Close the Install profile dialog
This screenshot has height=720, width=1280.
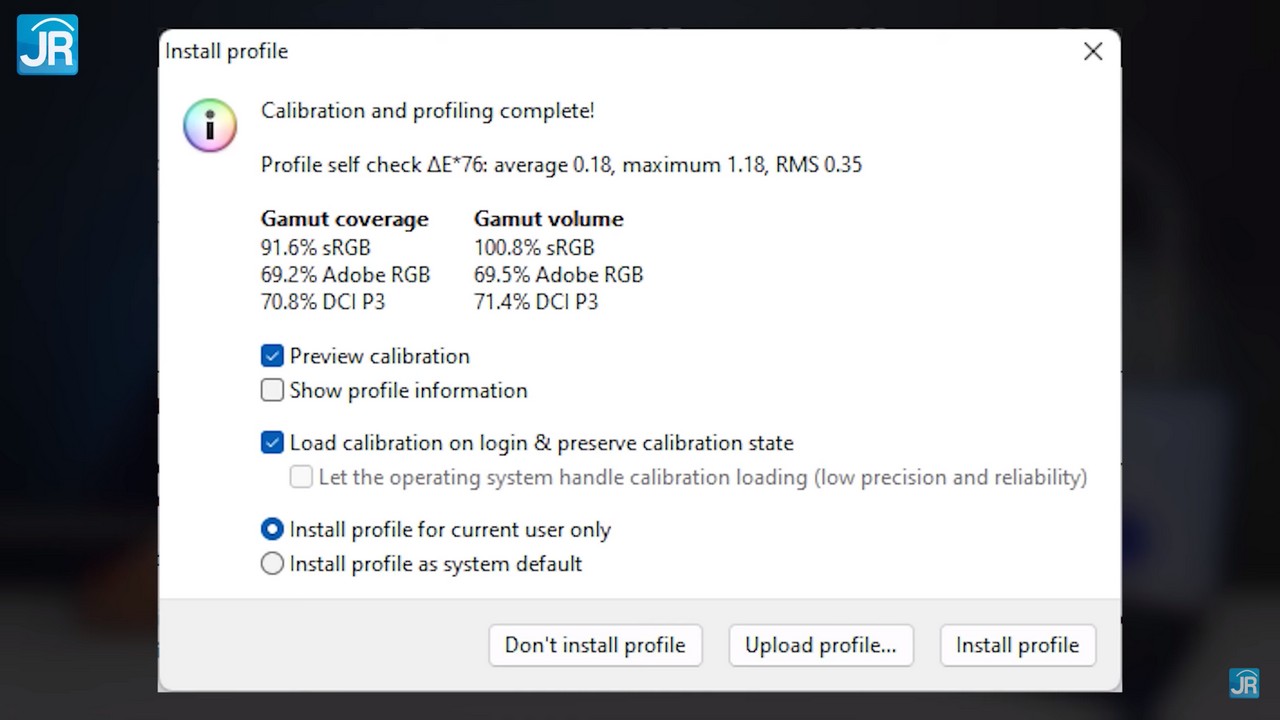pyautogui.click(x=1093, y=51)
